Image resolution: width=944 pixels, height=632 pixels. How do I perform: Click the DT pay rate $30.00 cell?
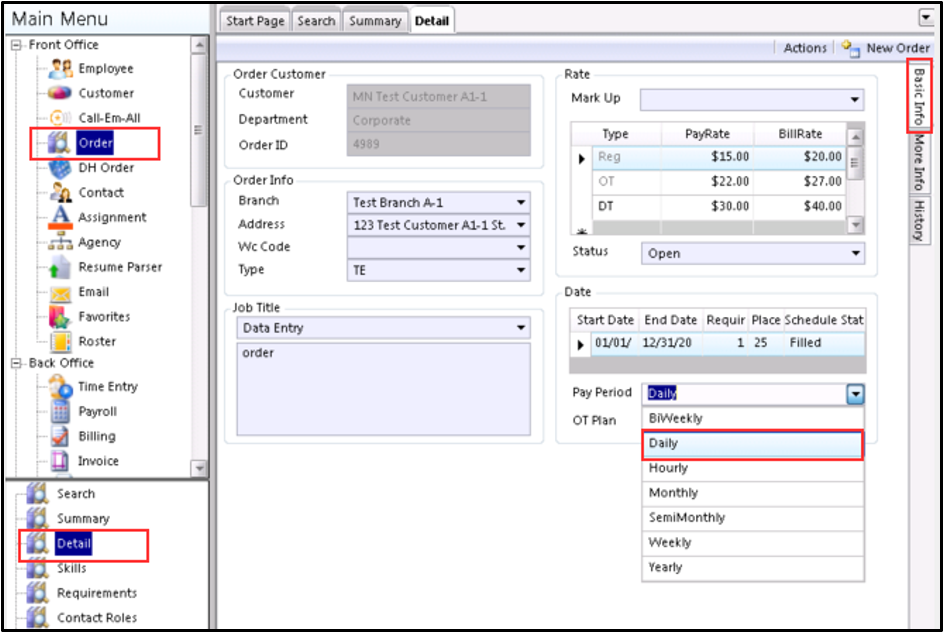coord(707,206)
